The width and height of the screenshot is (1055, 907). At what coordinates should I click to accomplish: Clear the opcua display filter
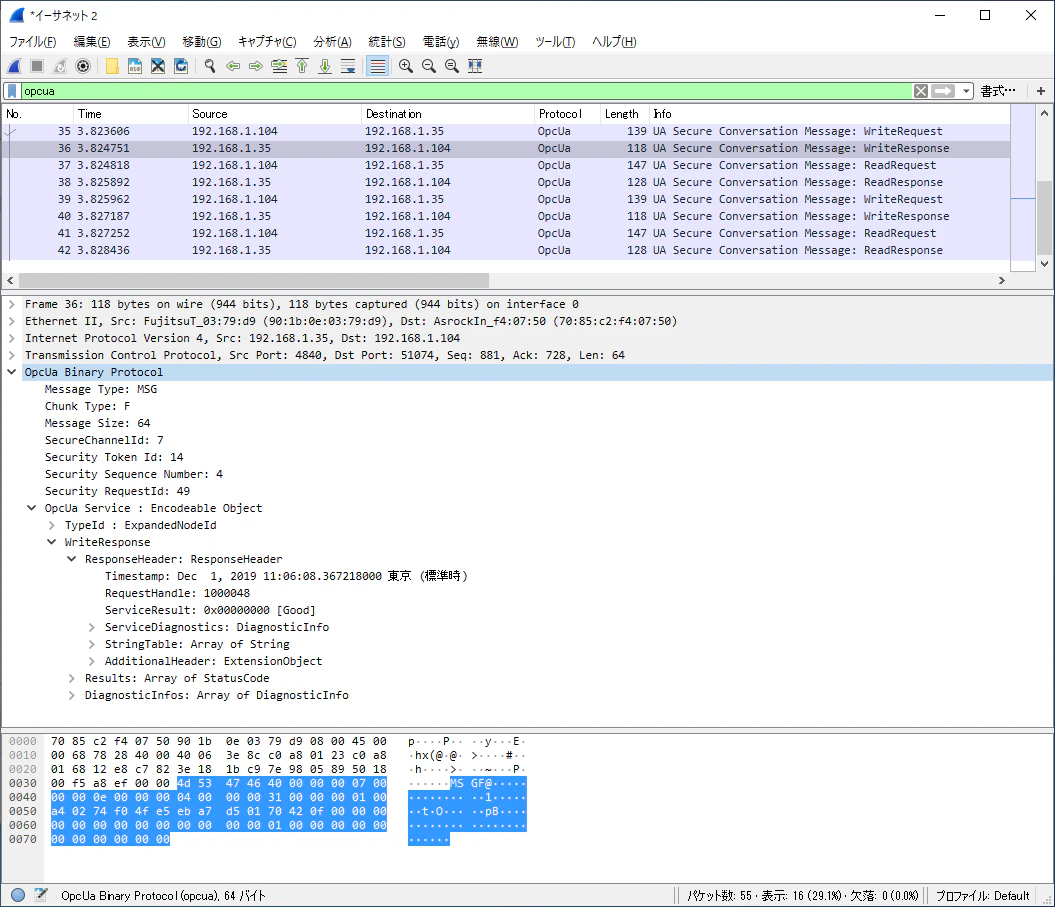(x=920, y=91)
